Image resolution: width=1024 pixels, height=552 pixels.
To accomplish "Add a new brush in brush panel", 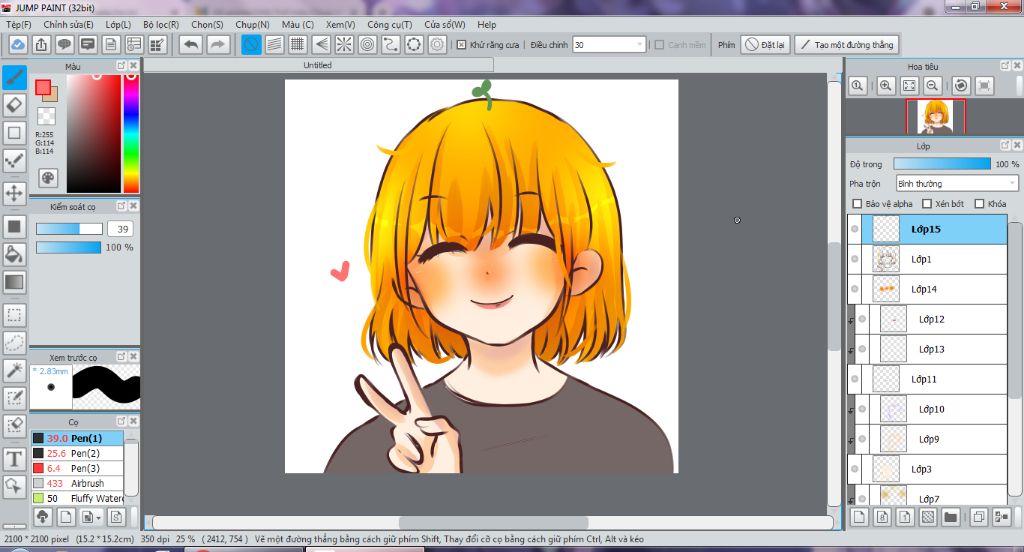I will pyautogui.click(x=65, y=517).
